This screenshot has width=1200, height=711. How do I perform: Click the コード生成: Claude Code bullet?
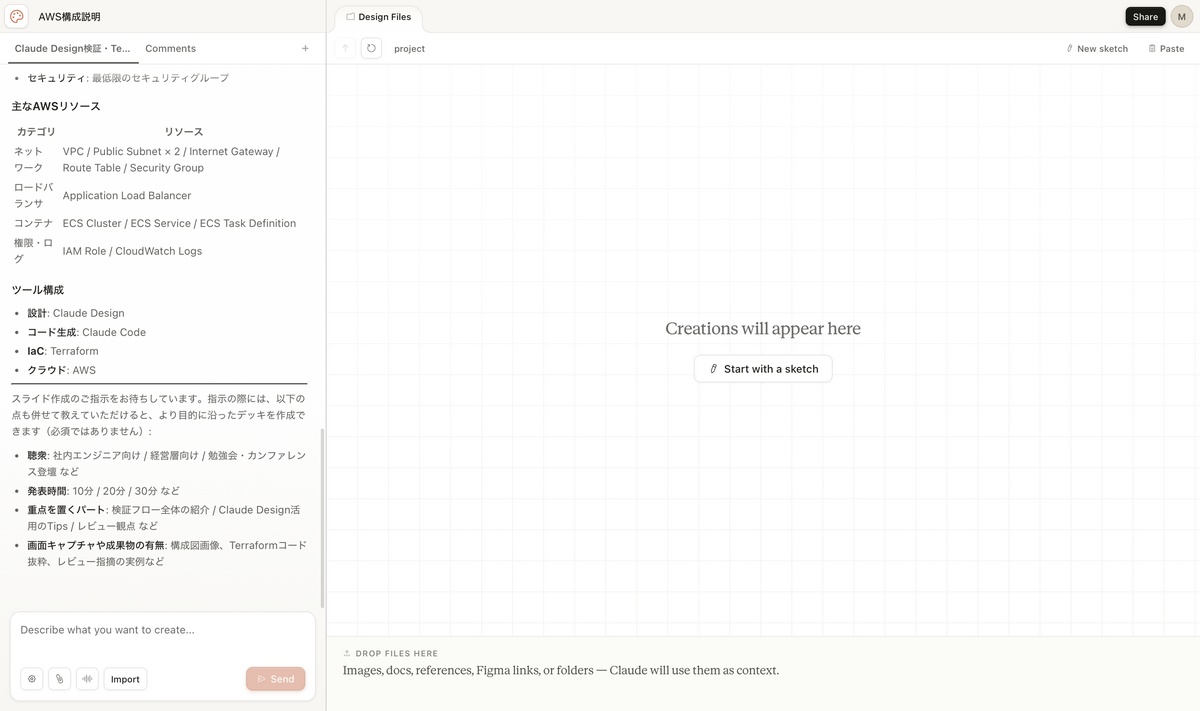coord(86,332)
